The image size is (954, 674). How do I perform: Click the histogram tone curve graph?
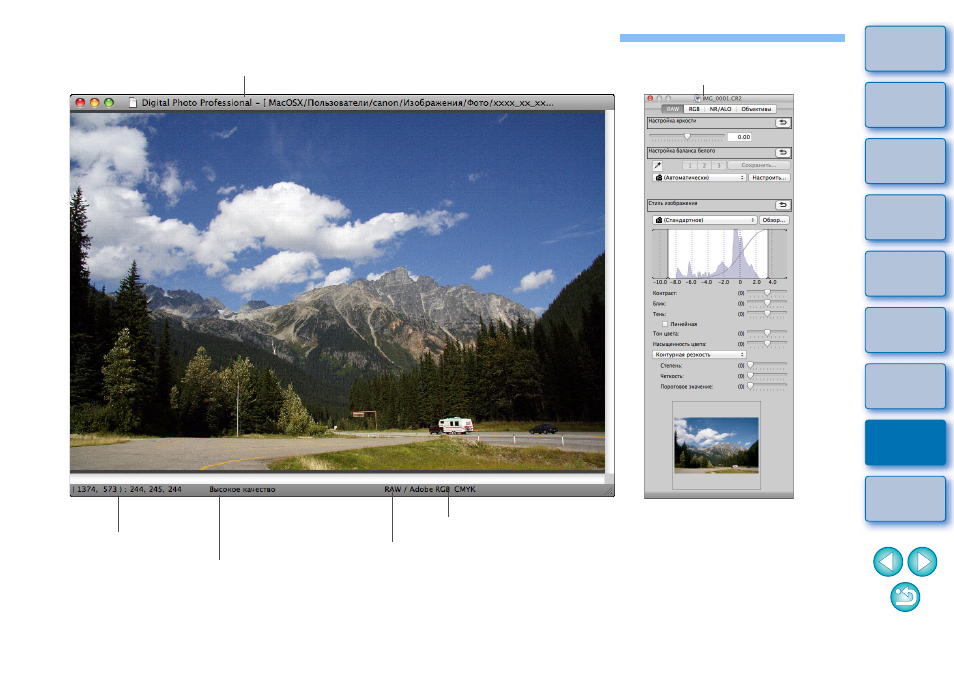[x=719, y=254]
